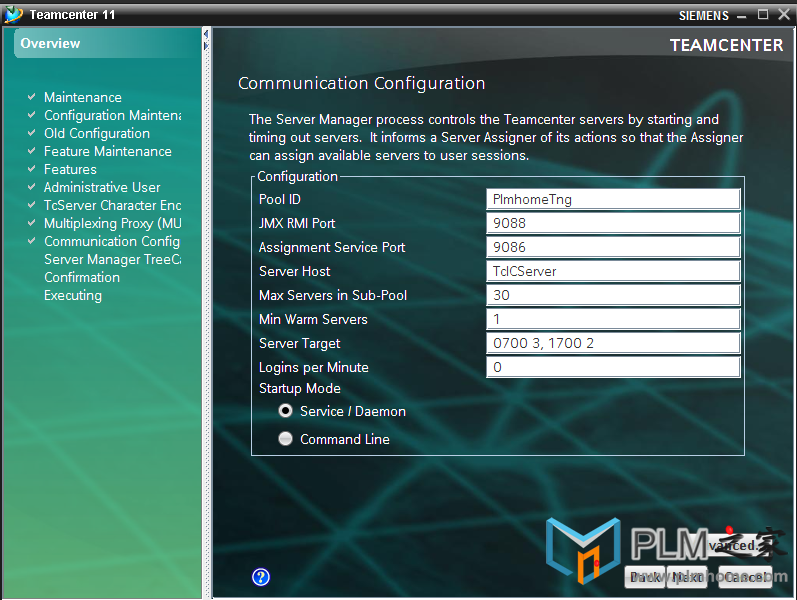The image size is (797, 600).
Task: Click the Back button
Action: [x=645, y=577]
